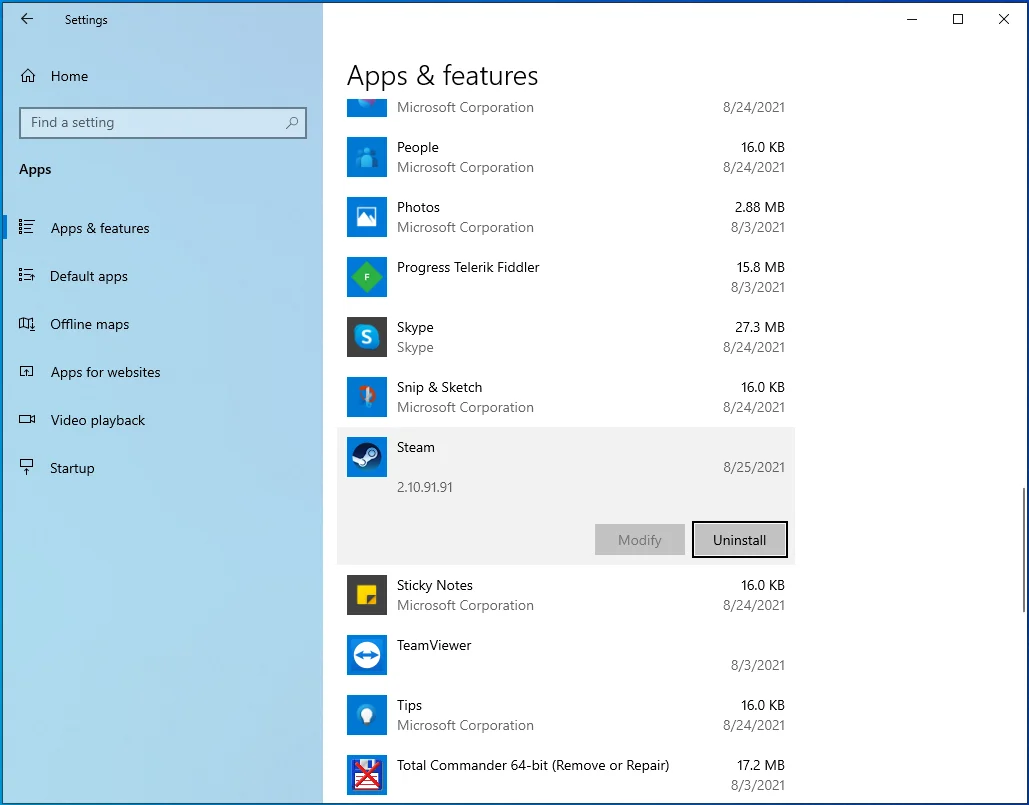Screen dimensions: 1029x805
Task: Click the Photos app icon
Action: (367, 217)
